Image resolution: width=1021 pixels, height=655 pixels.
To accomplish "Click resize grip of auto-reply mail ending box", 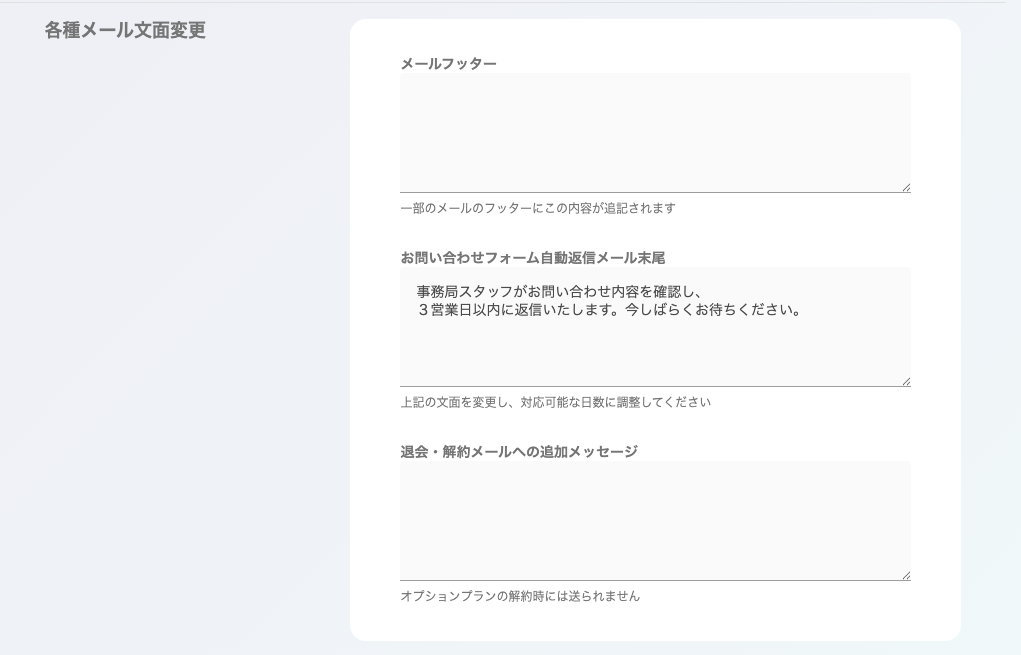I will pyautogui.click(x=906, y=381).
